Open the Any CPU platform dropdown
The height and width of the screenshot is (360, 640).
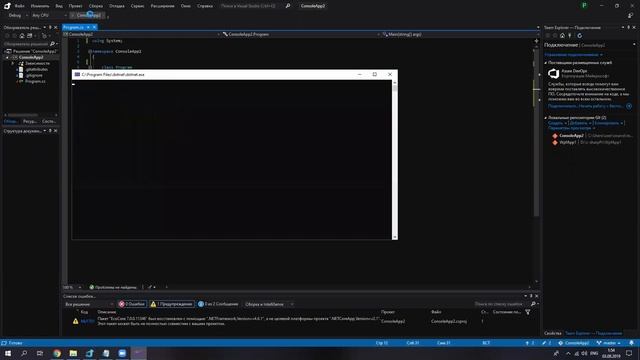(49, 15)
